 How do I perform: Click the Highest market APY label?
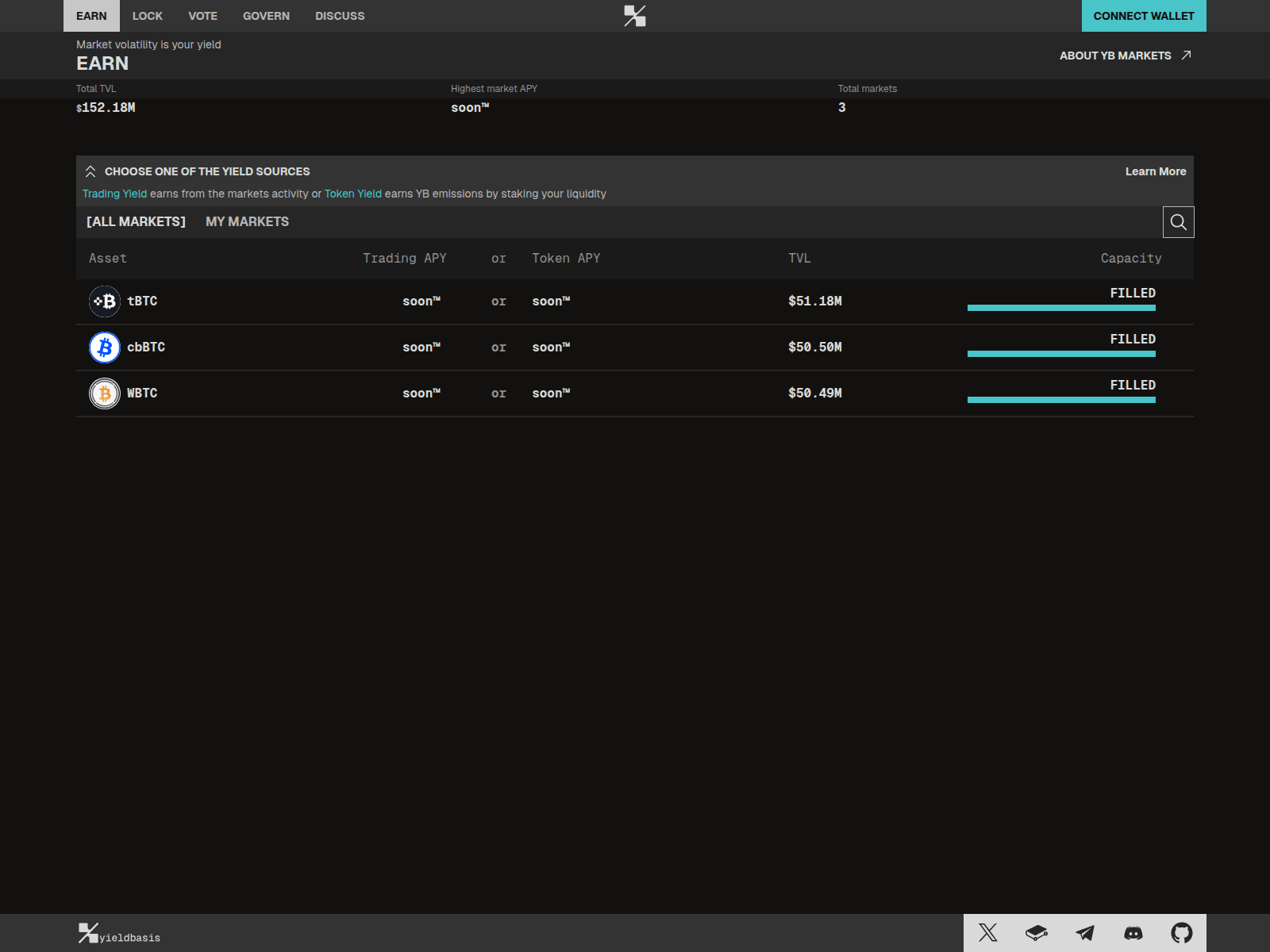[494, 89]
